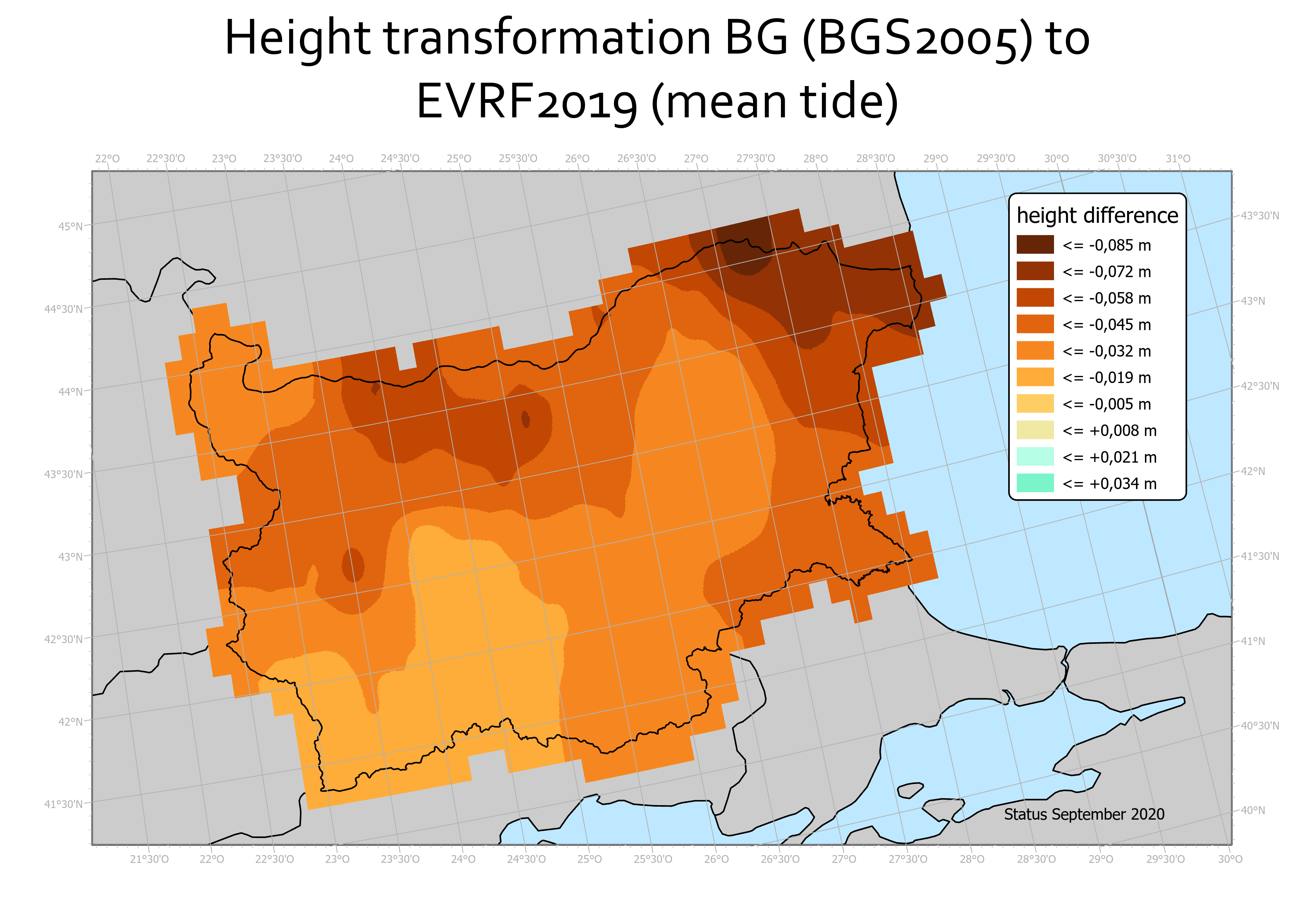Image resolution: width=1307 pixels, height=924 pixels.
Task: Click the 40°N latitude label
Action: tap(1253, 810)
